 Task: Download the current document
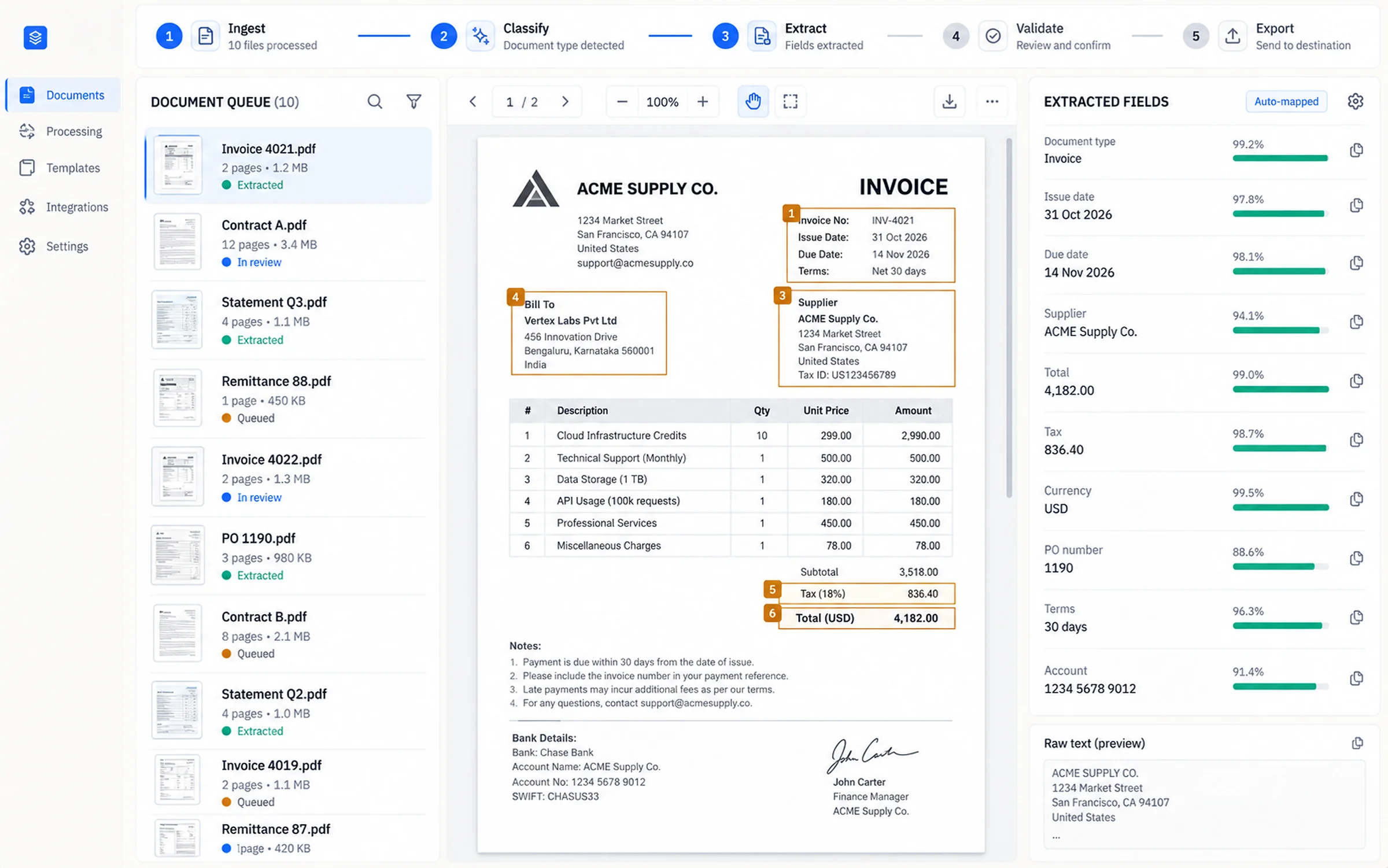point(950,102)
